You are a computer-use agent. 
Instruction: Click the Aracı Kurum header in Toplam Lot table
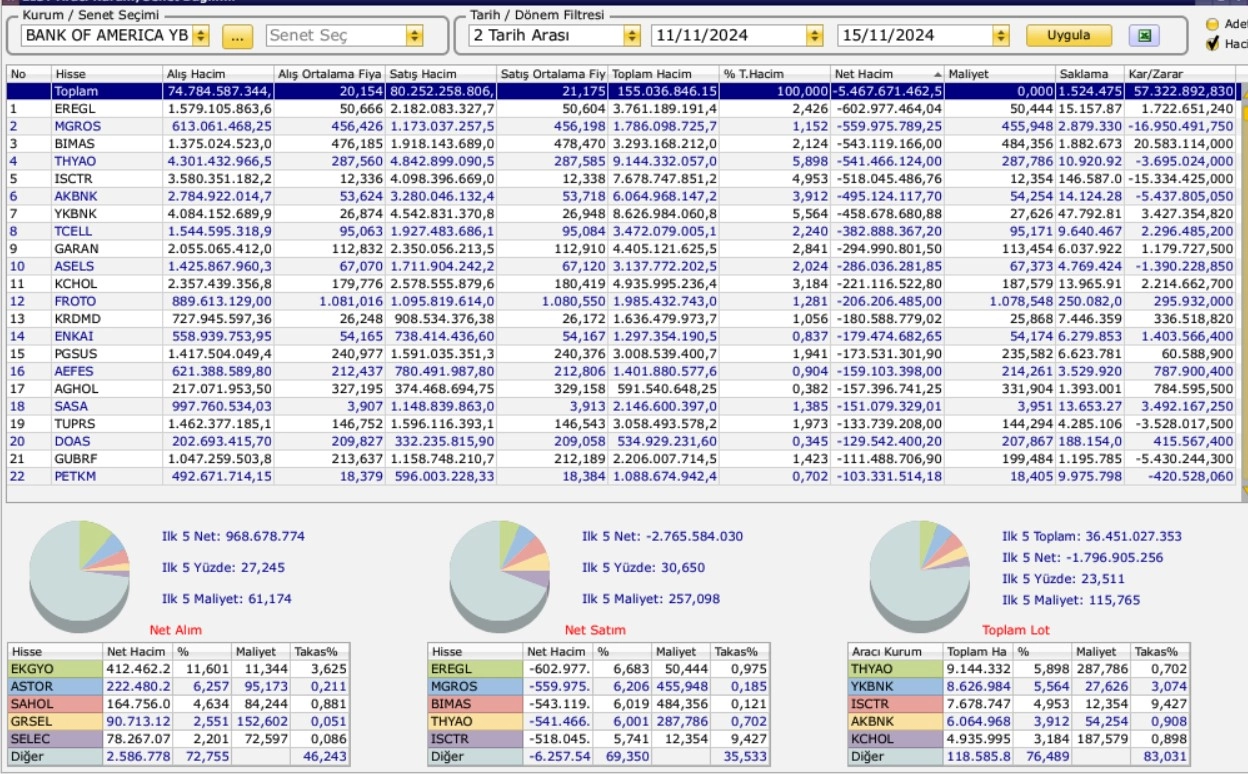[895, 651]
